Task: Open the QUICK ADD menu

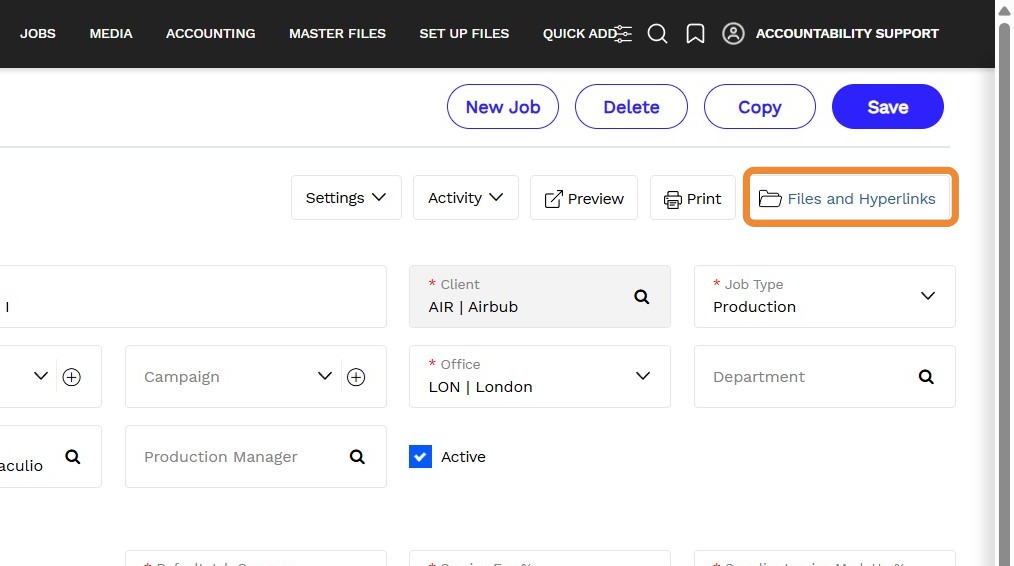Action: 578,34
